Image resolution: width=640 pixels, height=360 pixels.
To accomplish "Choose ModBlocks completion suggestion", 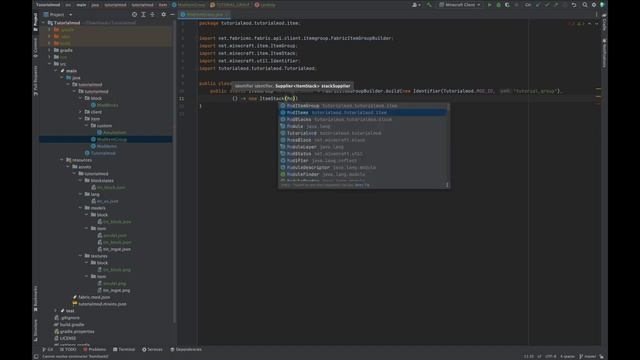I will pos(363,120).
